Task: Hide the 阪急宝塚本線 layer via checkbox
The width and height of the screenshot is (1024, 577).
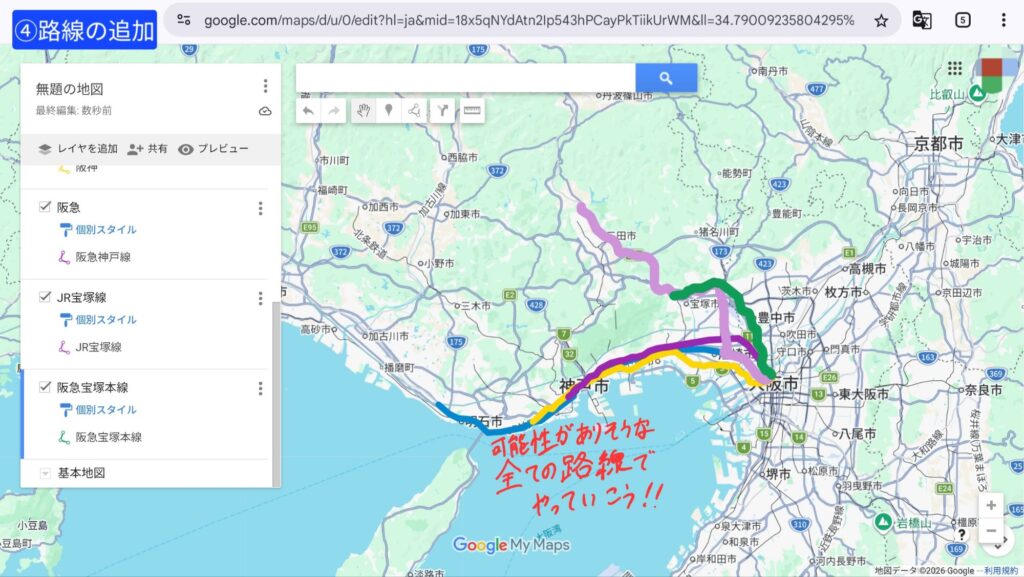Action: coord(45,387)
